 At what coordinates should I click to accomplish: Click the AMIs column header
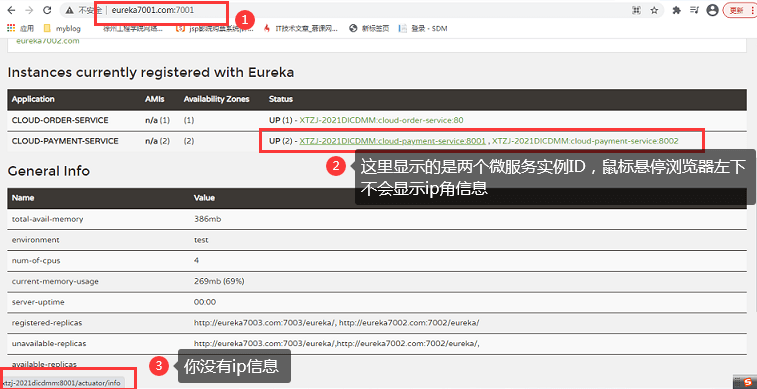[x=154, y=99]
